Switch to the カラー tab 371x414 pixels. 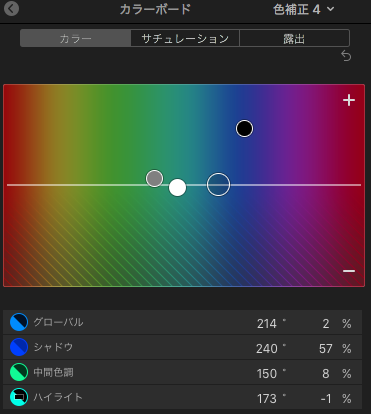[75, 38]
